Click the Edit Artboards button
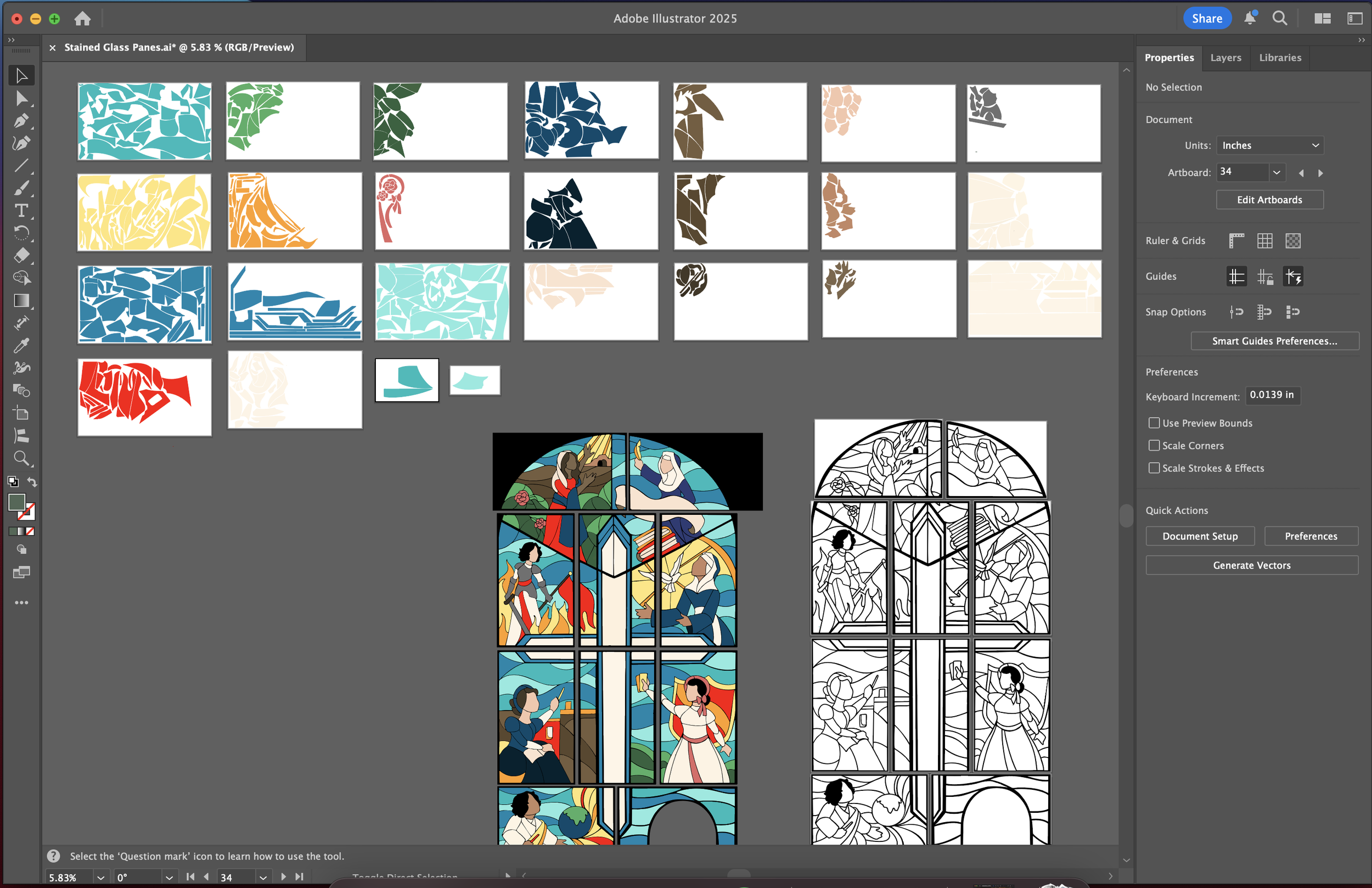 tap(1269, 200)
